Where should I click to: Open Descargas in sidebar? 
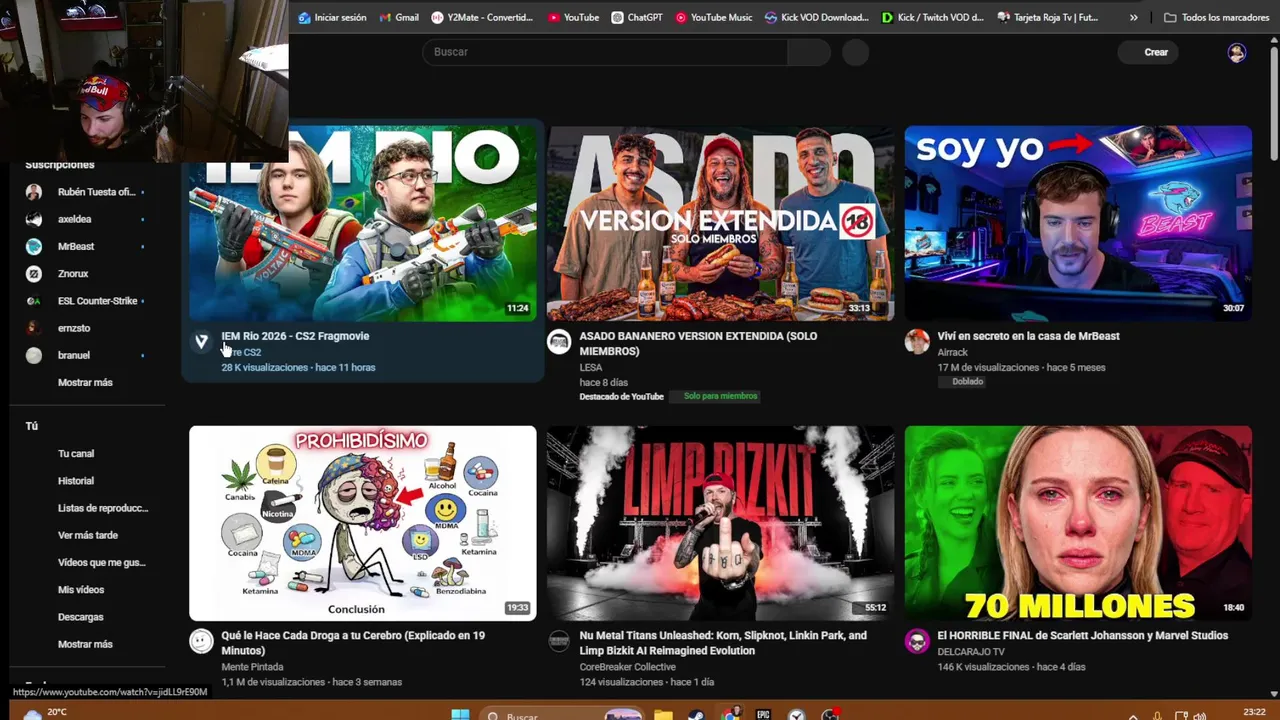(x=81, y=617)
